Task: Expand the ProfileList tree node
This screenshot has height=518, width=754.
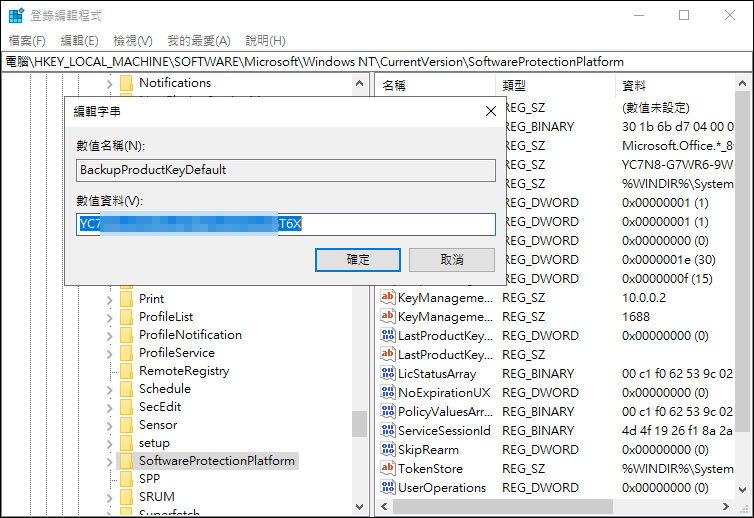Action: [109, 318]
